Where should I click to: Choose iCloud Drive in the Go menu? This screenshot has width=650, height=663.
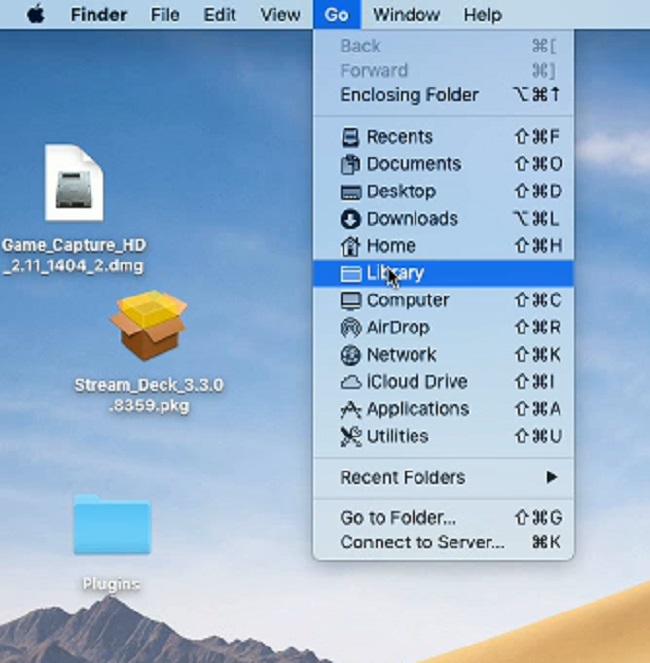(443, 382)
